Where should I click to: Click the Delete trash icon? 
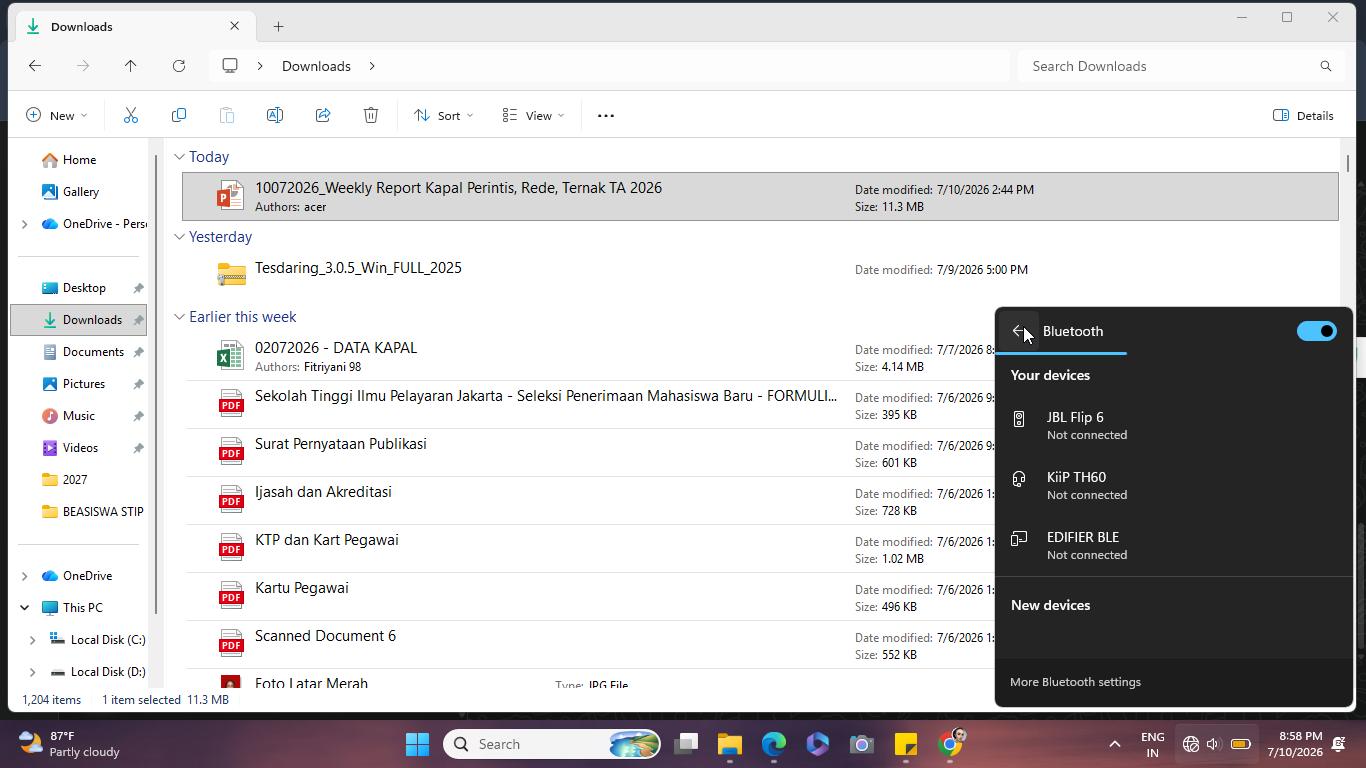[371, 115]
